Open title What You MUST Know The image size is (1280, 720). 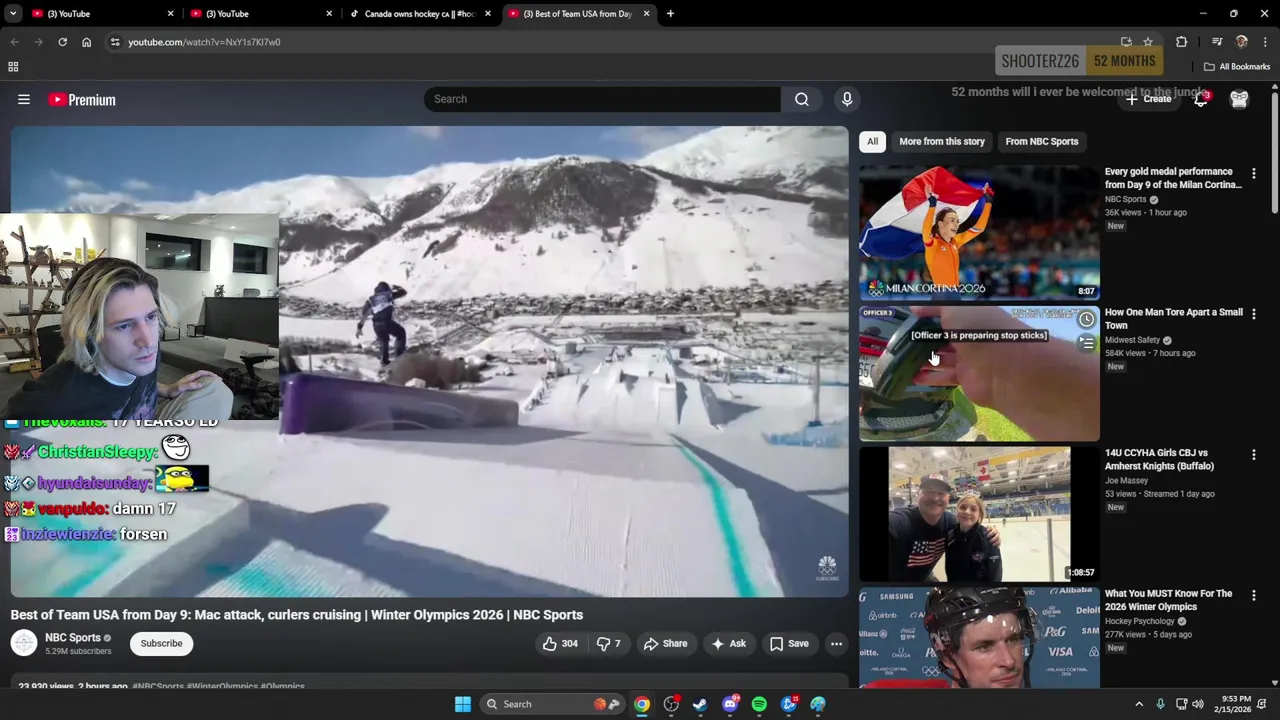pyautogui.click(x=1168, y=600)
